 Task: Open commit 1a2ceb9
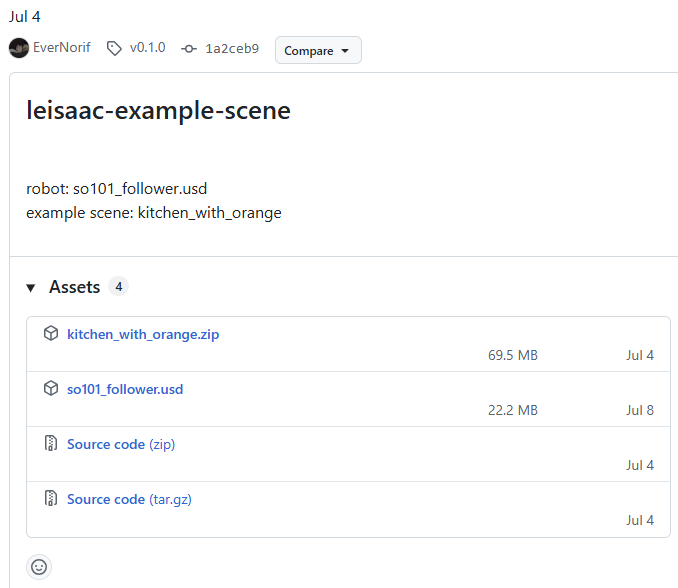(232, 48)
